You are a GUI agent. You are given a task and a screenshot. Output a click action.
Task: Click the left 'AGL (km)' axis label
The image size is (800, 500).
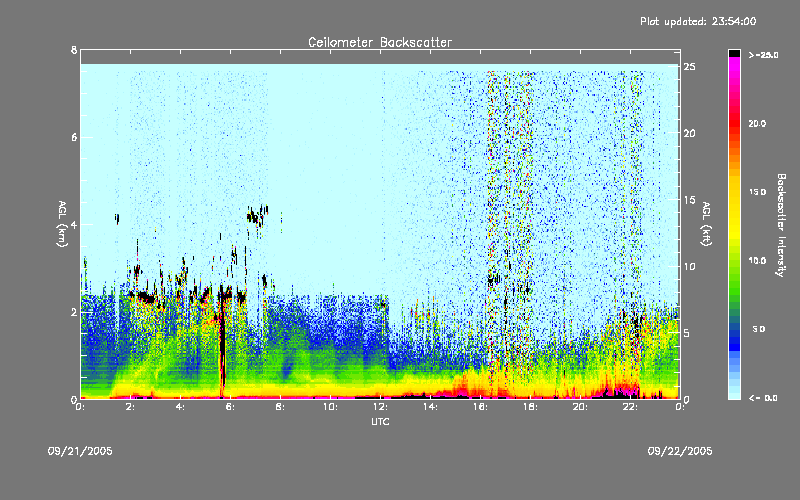pos(62,224)
